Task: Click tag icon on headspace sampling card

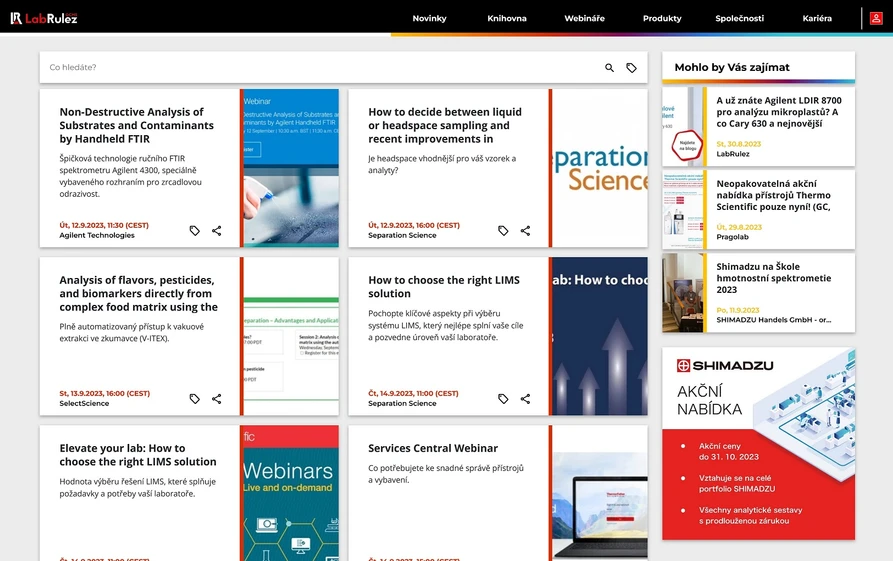Action: tap(503, 231)
